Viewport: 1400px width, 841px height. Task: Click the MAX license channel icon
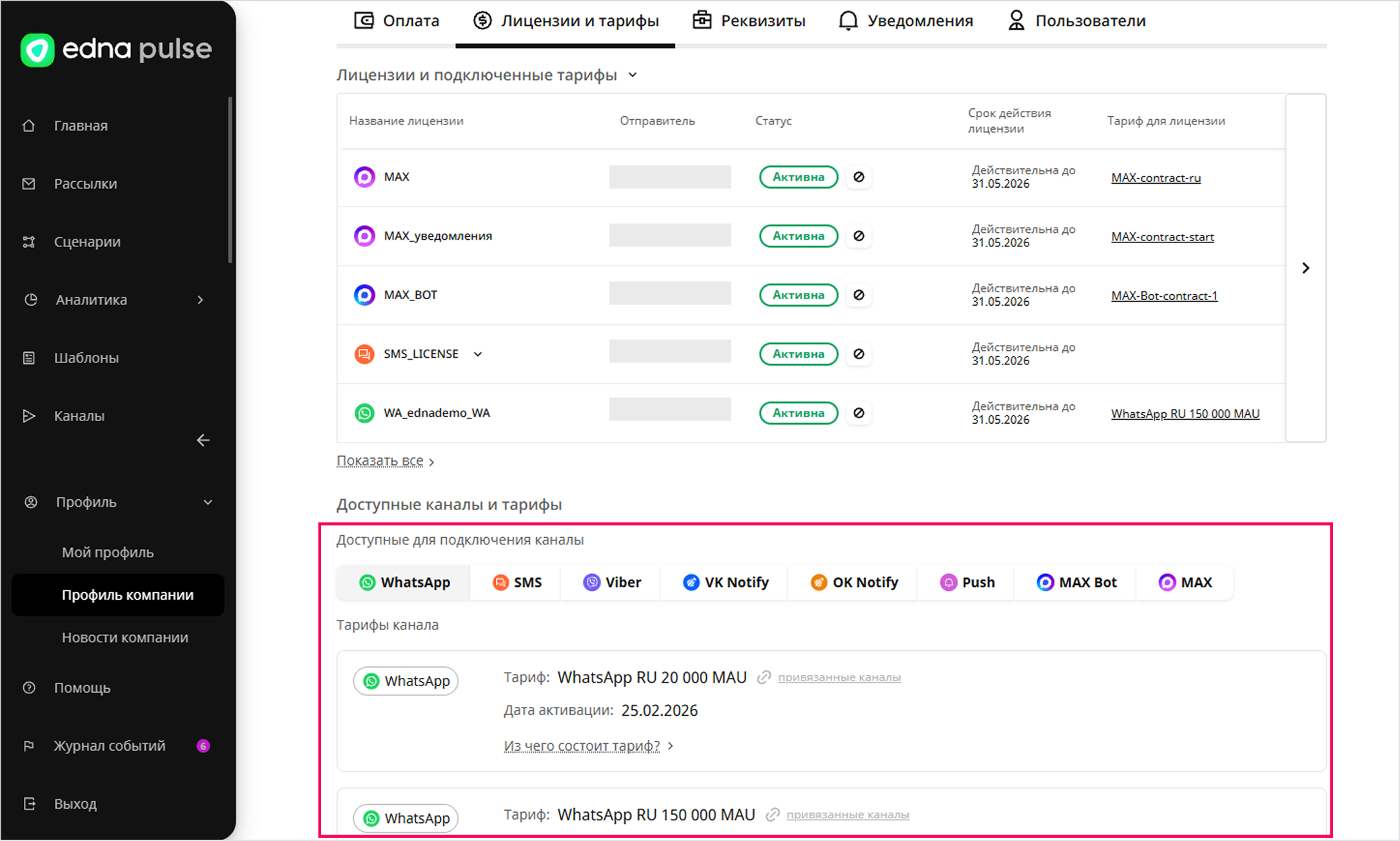[x=364, y=177]
